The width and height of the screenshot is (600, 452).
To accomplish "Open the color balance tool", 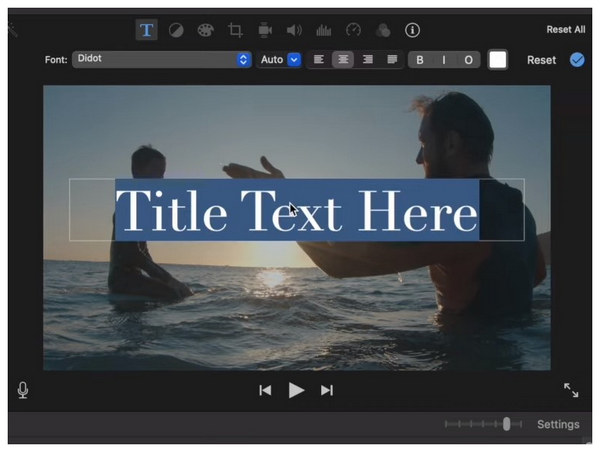I will point(176,30).
